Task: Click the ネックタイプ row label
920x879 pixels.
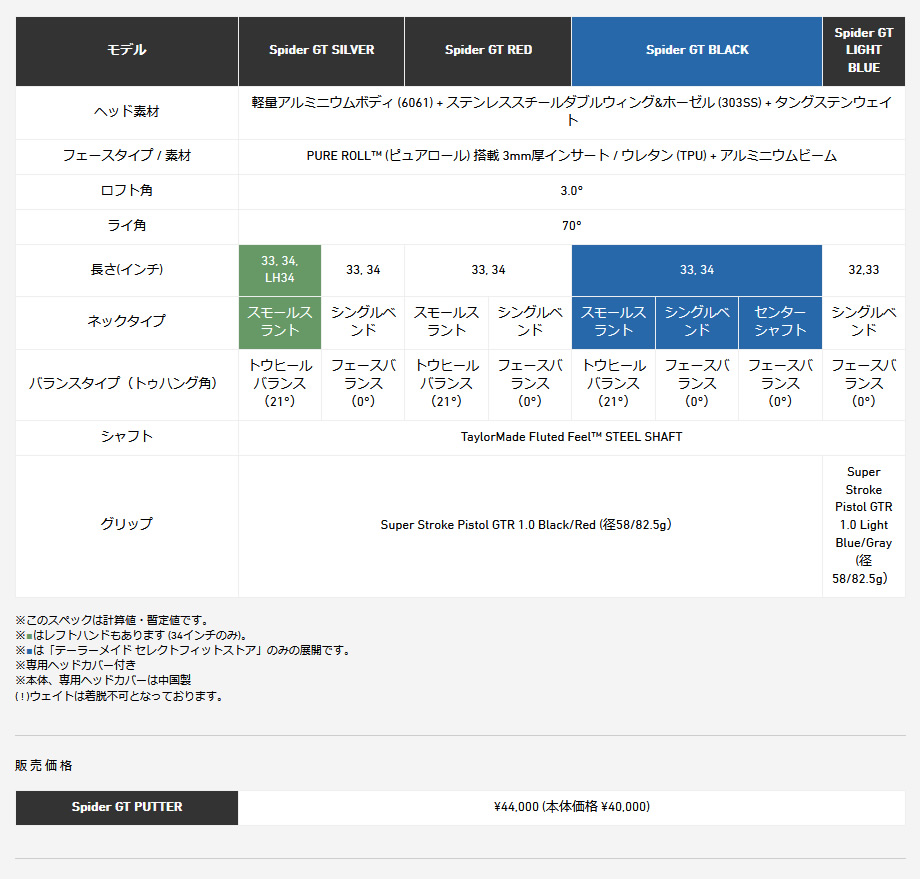Action: pyautogui.click(x=127, y=322)
